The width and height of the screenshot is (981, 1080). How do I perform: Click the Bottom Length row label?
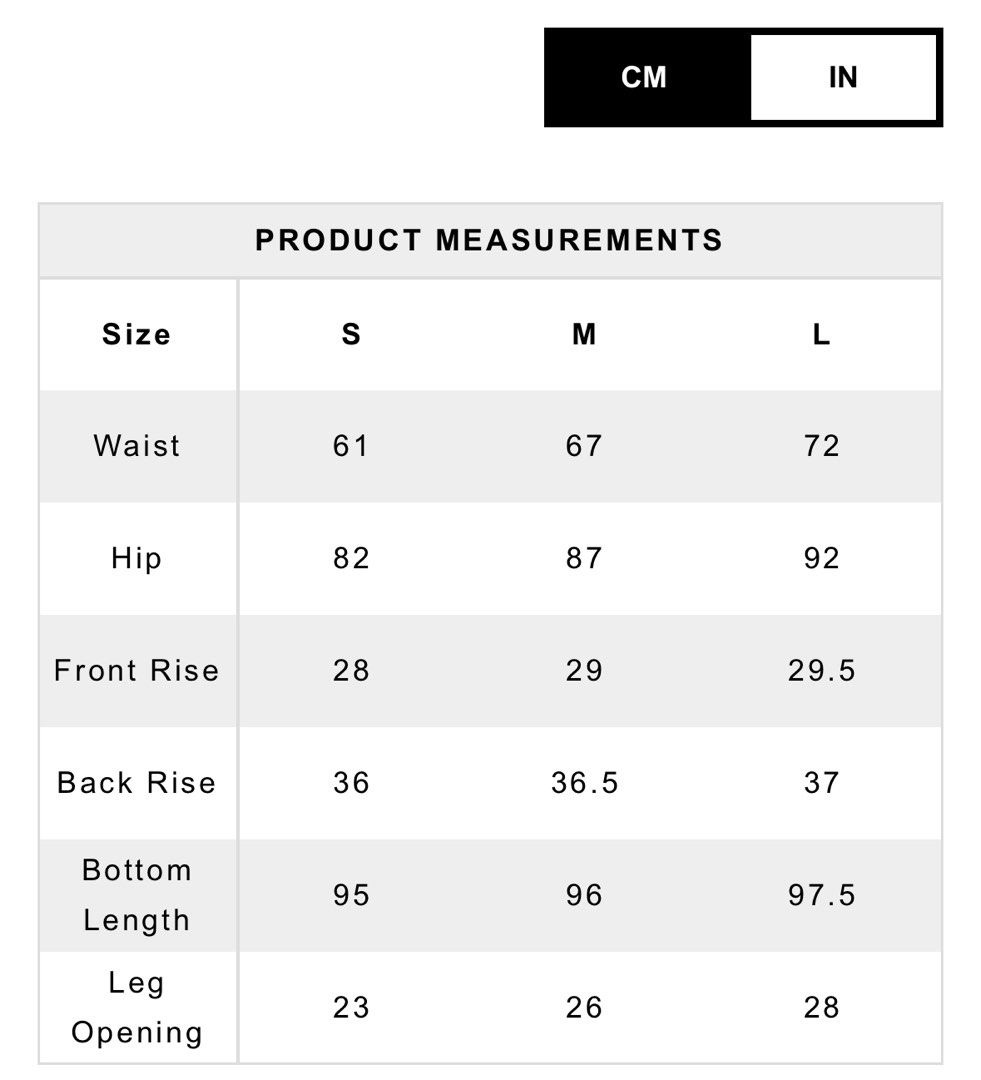[136, 895]
